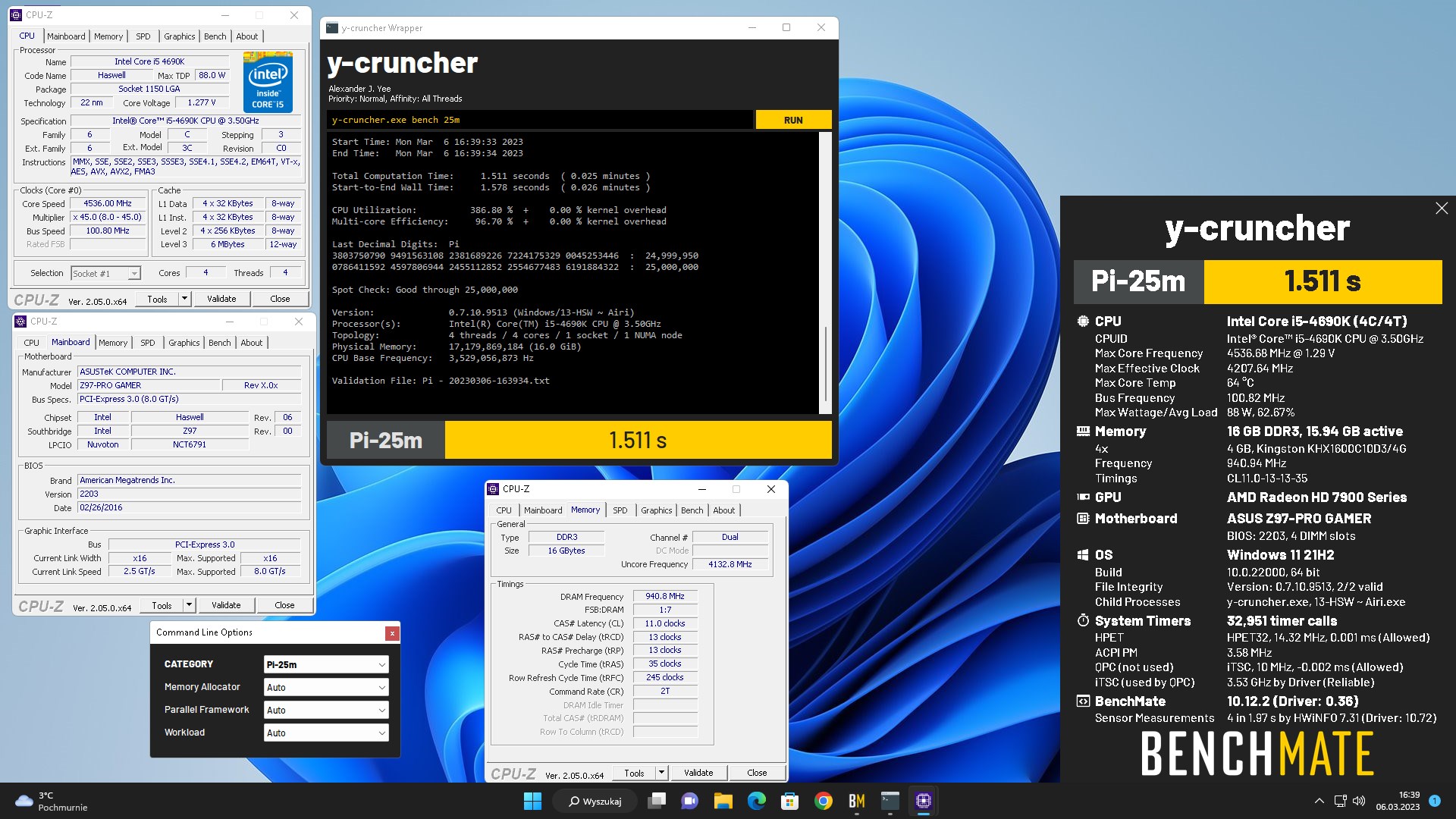Click OS Windows icon in BenchMate panel
This screenshot has width=1456, height=819.
tap(1083, 555)
